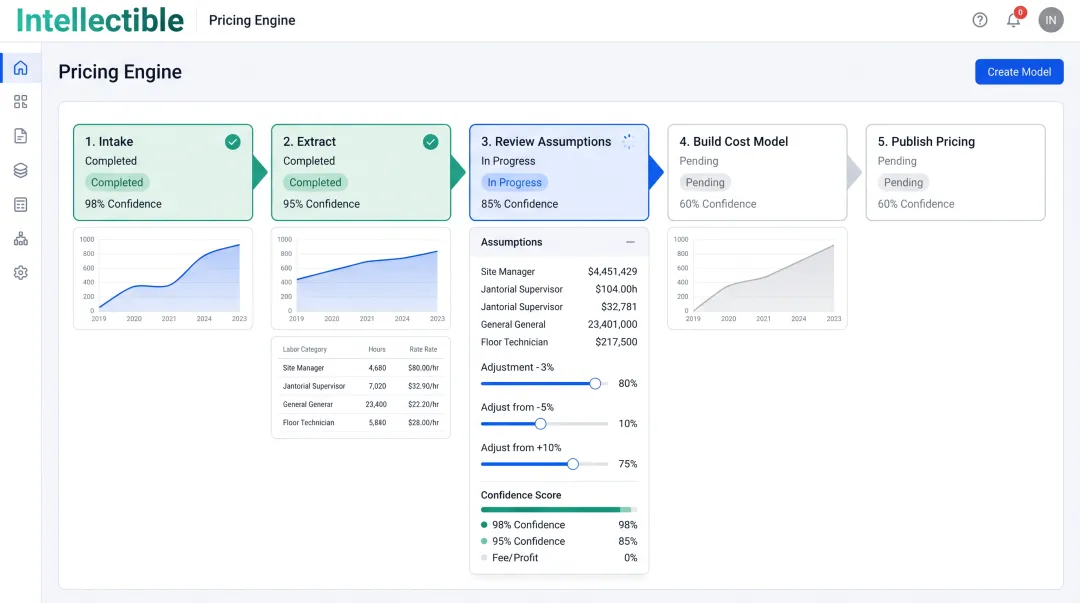Click the Intake green checkmark icon
The width and height of the screenshot is (1080, 603).
point(233,142)
